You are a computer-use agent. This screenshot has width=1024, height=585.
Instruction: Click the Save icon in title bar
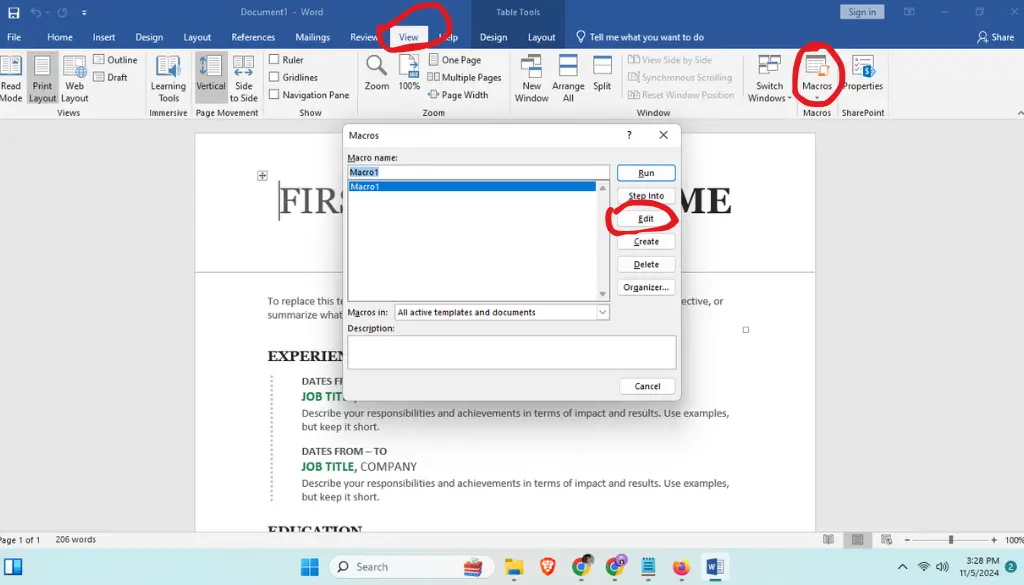click(13, 12)
